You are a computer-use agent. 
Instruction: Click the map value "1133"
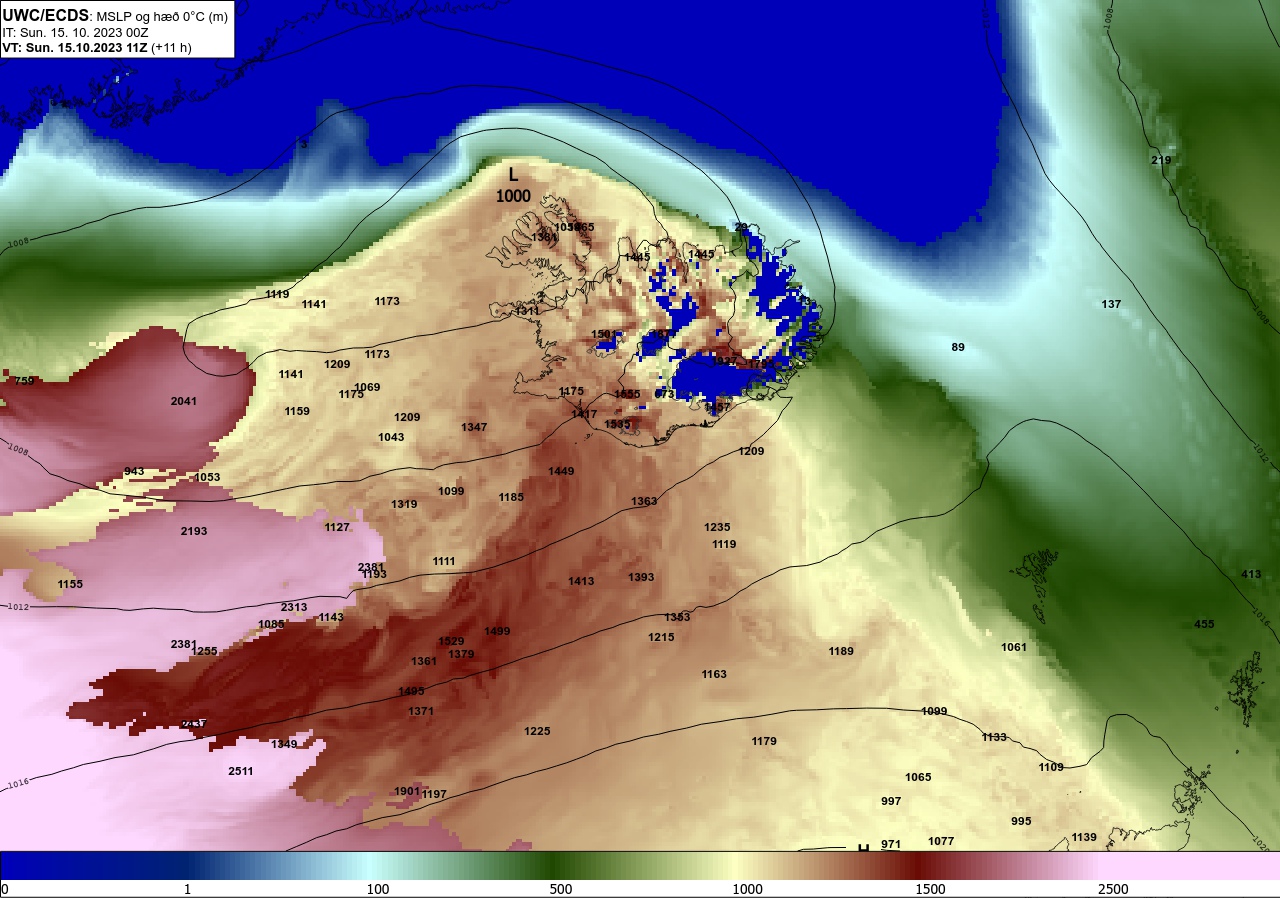[x=994, y=737]
